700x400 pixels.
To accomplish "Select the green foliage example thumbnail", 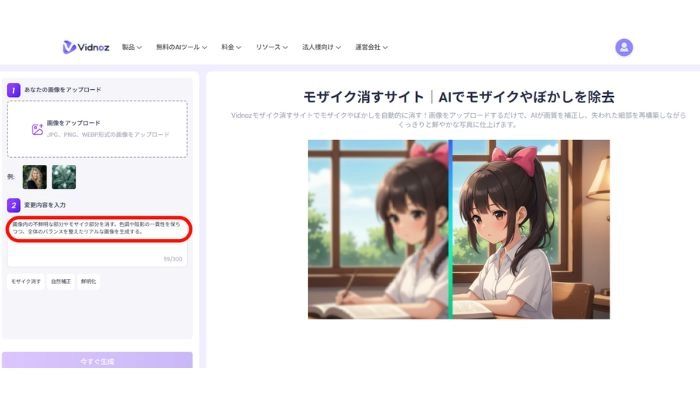I will click(x=64, y=177).
